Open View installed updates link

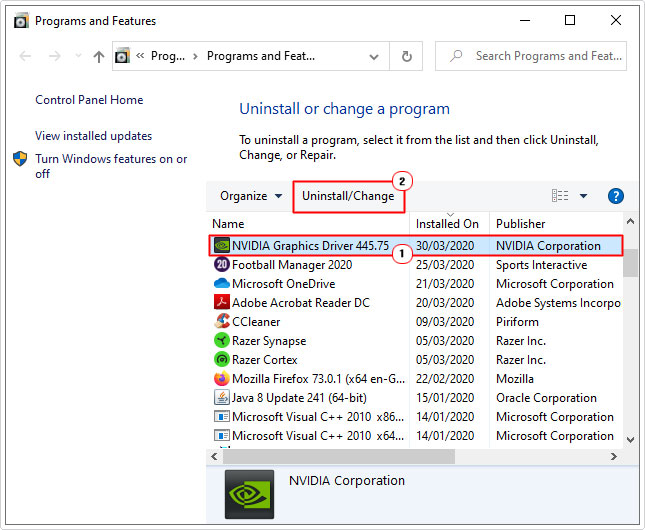pyautogui.click(x=93, y=136)
